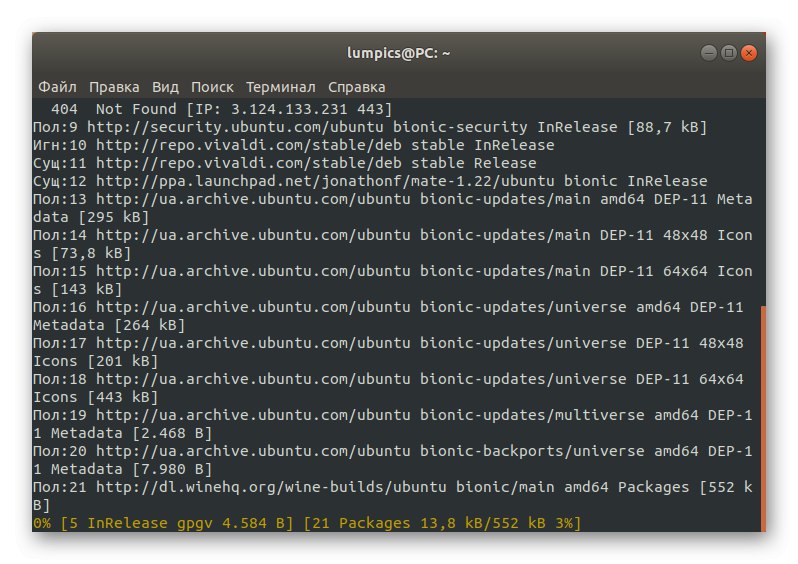This screenshot has height=564, width=798.
Task: Click the lumpics@PC title bar text
Action: point(399,52)
